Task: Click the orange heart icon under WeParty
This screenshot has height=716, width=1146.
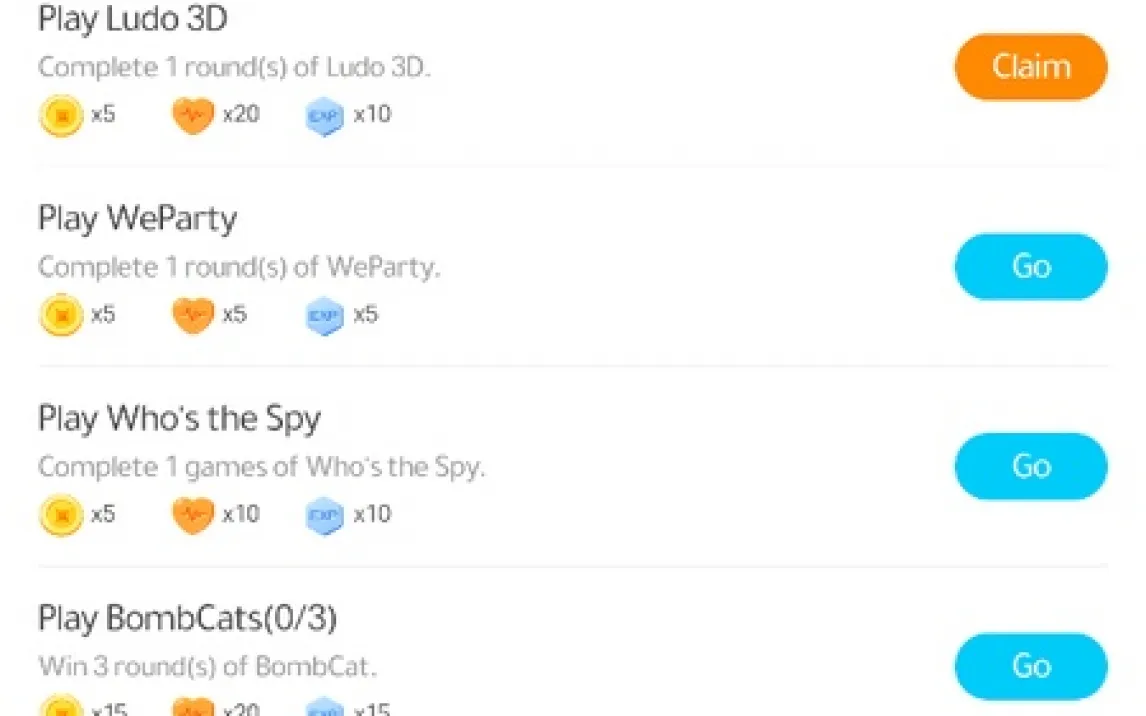Action: click(193, 315)
